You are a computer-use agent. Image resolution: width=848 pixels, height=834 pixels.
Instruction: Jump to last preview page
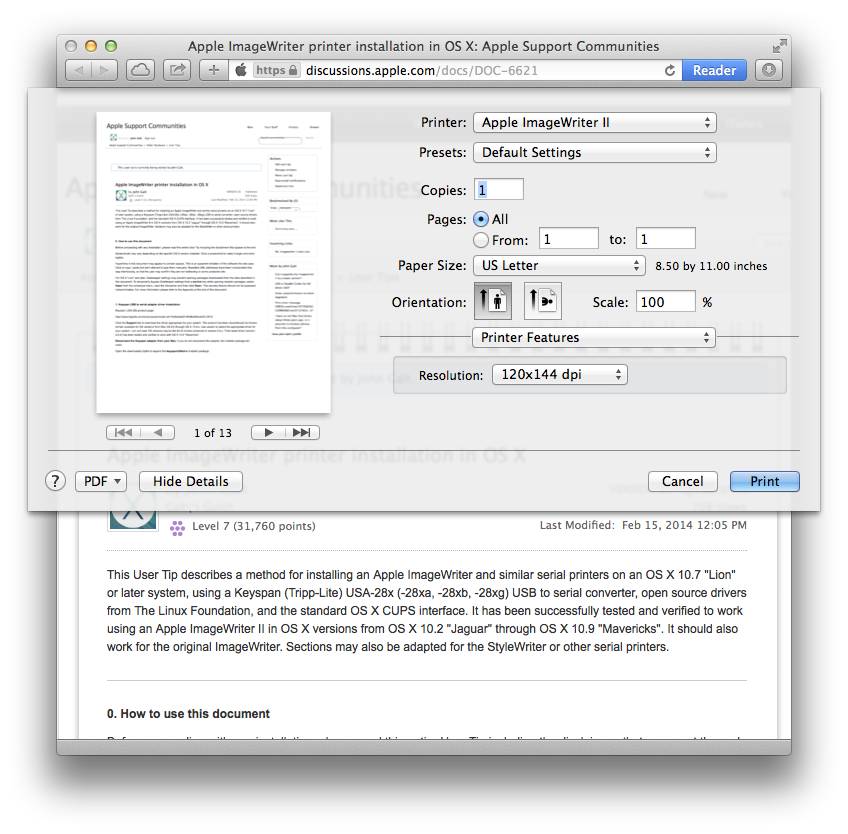tap(302, 433)
